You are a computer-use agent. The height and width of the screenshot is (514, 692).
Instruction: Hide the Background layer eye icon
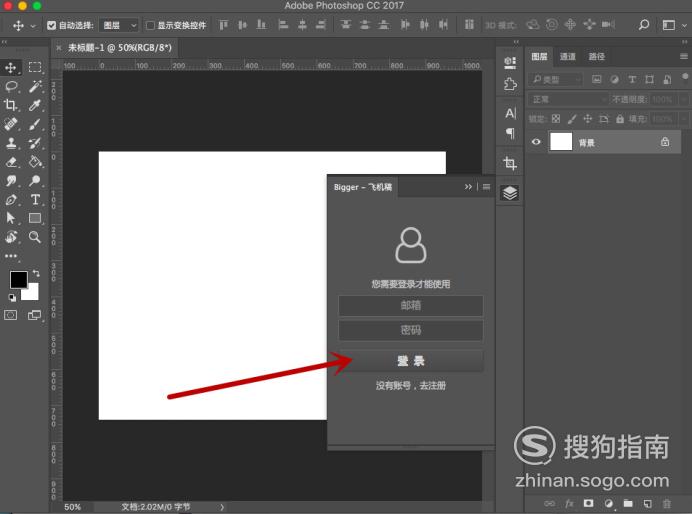(x=536, y=142)
